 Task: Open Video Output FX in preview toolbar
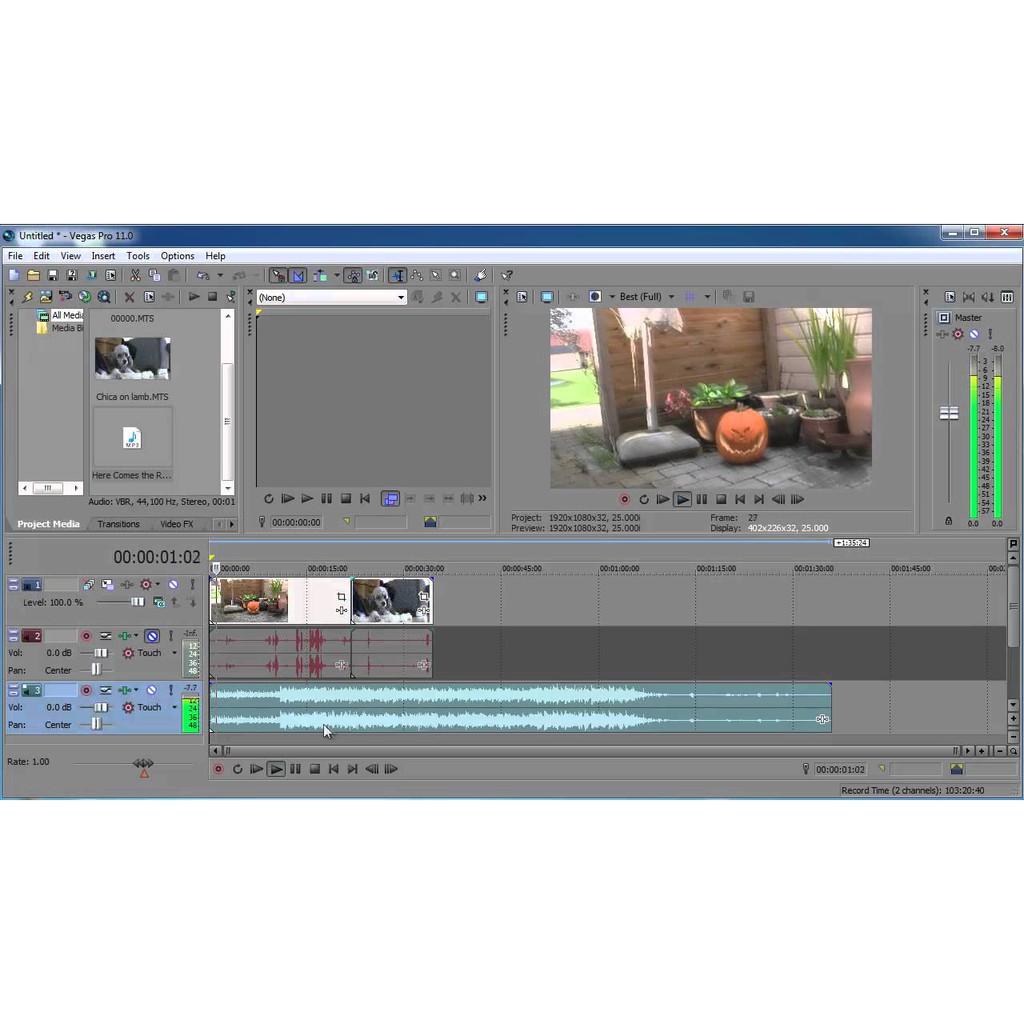(573, 297)
